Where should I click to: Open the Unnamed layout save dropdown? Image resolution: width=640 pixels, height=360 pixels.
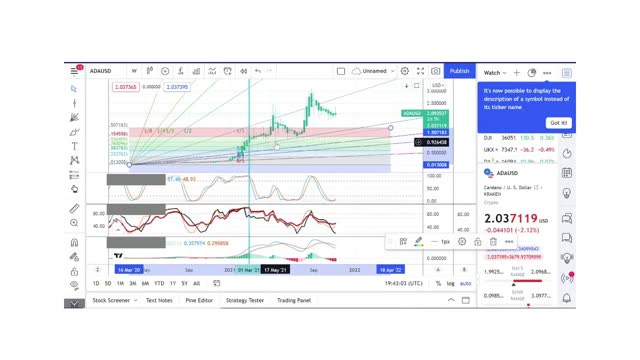(373, 71)
